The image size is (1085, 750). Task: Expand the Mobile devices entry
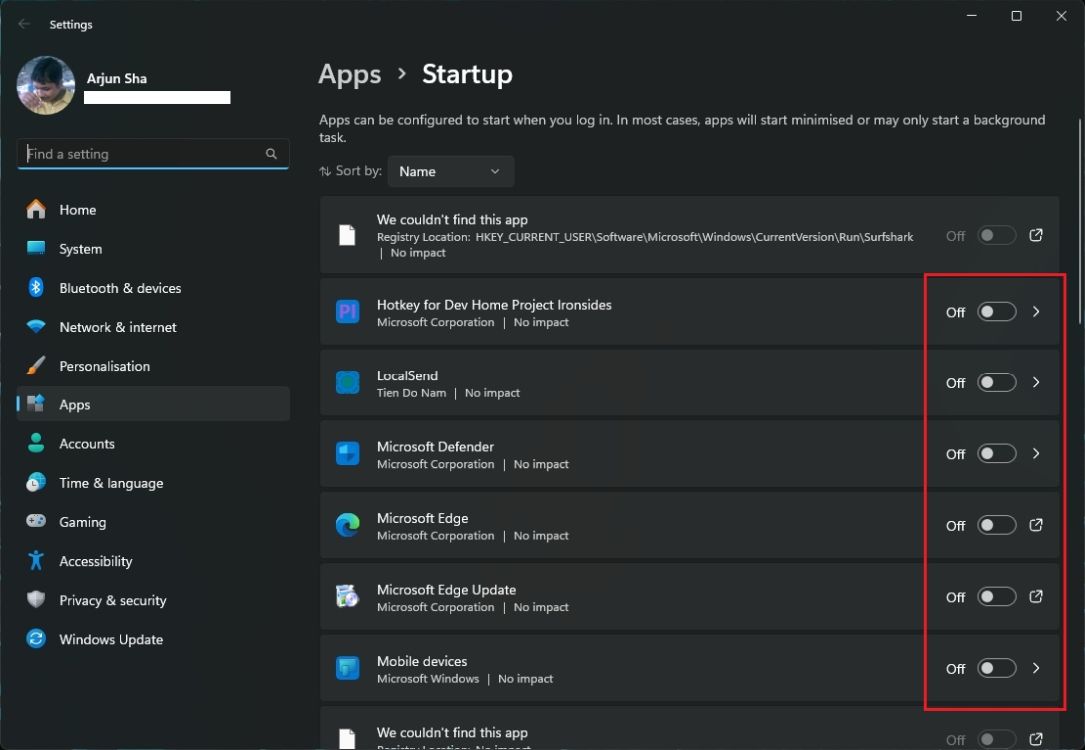coord(1036,668)
